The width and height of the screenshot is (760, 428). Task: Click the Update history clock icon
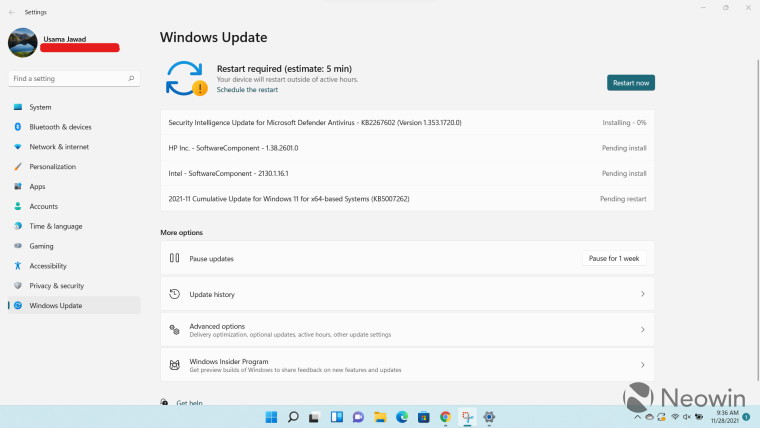coord(174,294)
